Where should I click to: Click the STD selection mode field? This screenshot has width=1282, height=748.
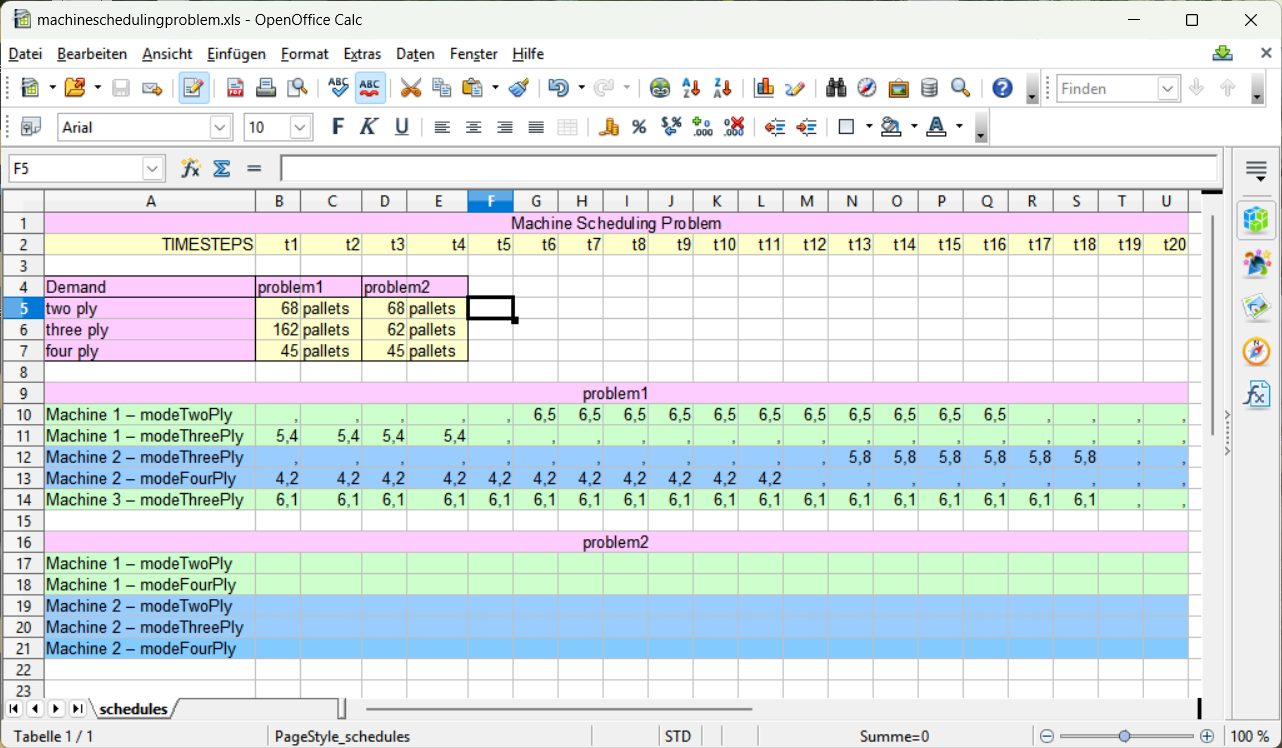pos(677,736)
